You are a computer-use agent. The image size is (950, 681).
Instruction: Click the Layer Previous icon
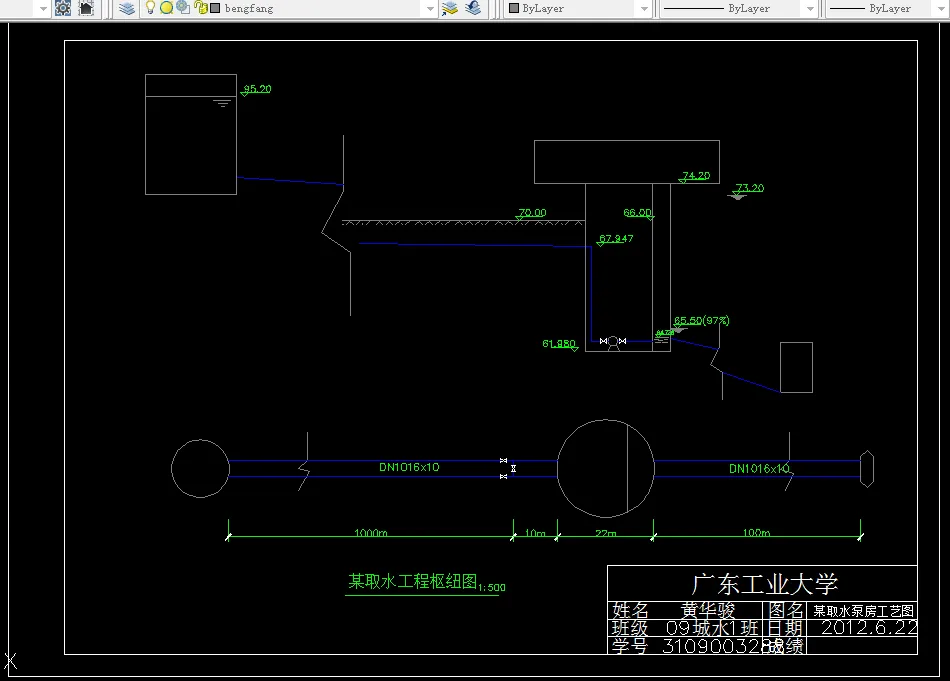click(473, 8)
